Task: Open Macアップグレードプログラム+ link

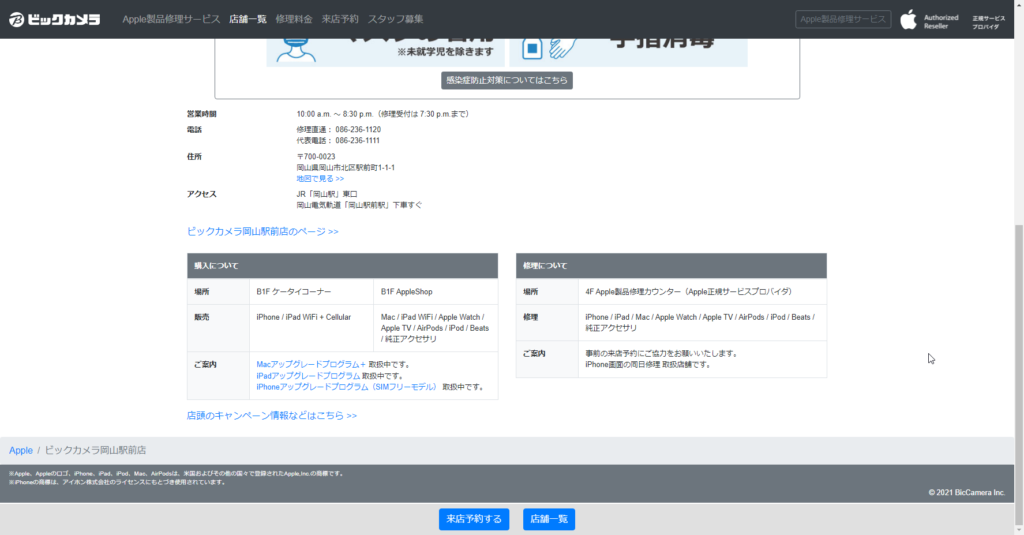Action: tap(311, 364)
